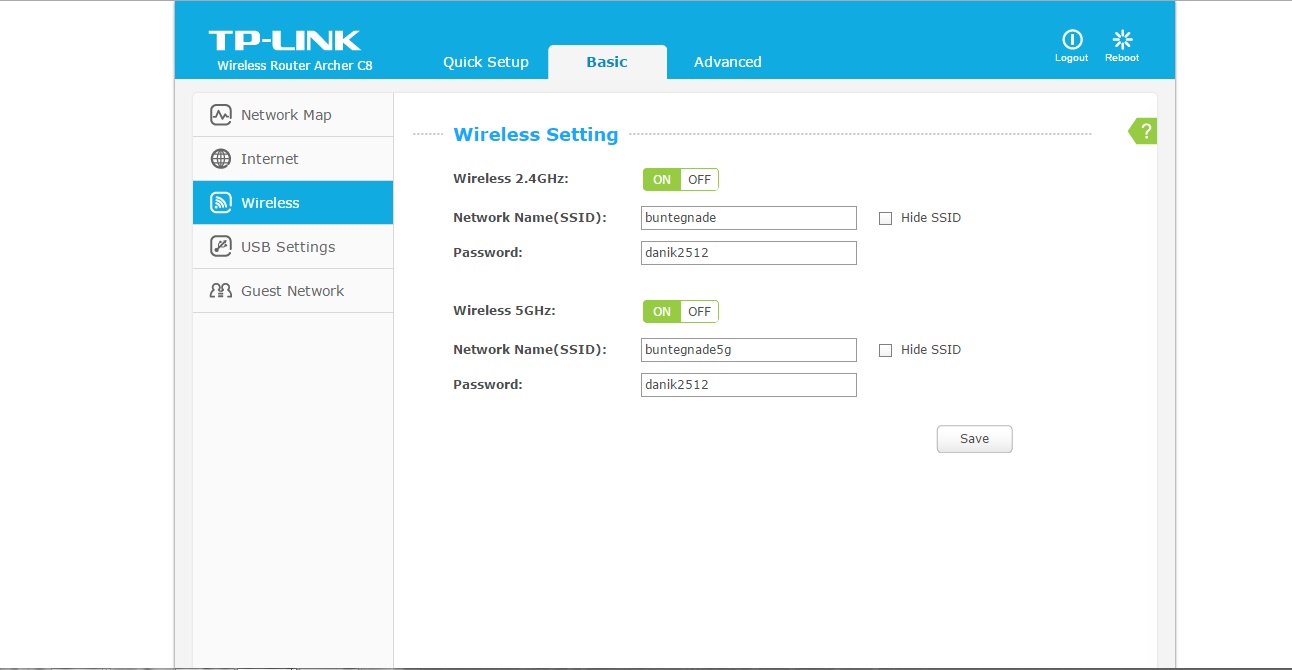Open Network Map in the sidebar
This screenshot has height=670, width=1292.
[293, 115]
